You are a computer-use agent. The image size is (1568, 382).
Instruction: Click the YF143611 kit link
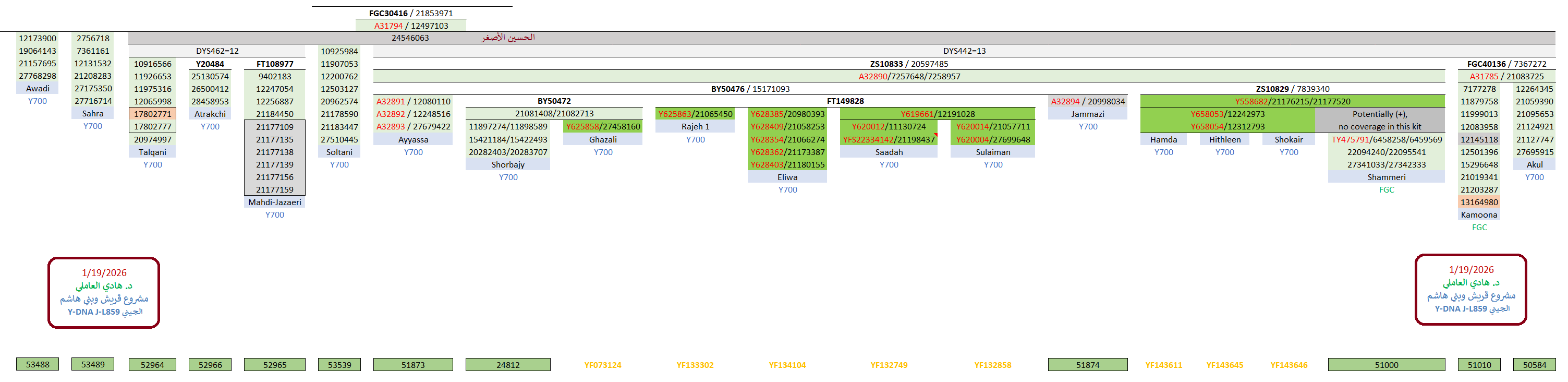1163,365
